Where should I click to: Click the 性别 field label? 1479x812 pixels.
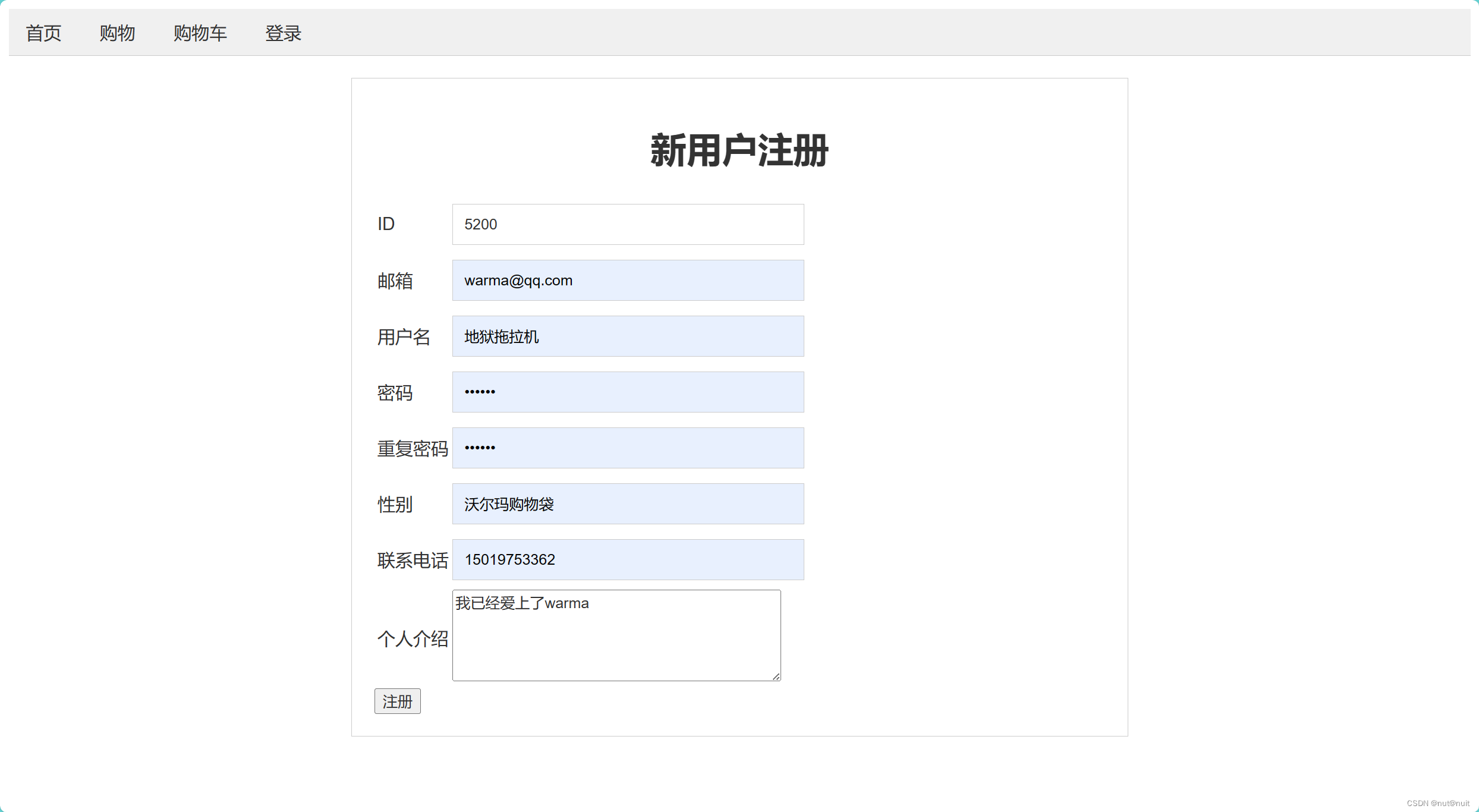click(395, 504)
